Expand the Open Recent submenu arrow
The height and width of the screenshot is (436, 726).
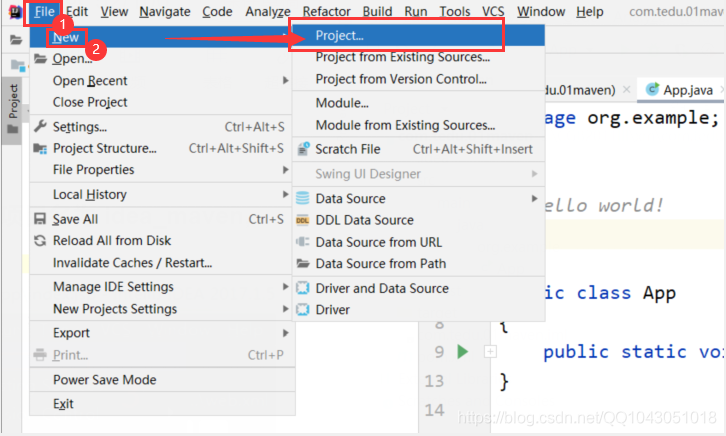tap(286, 81)
